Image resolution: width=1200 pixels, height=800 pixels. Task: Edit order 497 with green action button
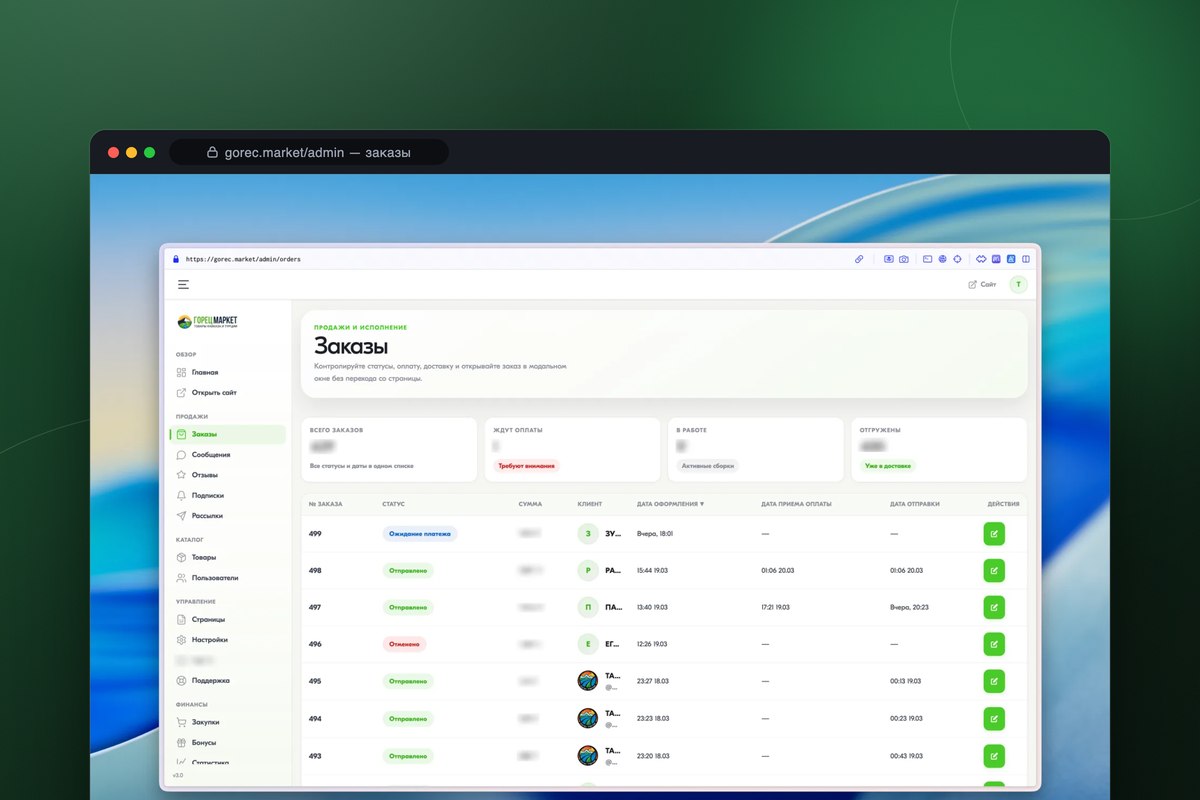click(994, 608)
